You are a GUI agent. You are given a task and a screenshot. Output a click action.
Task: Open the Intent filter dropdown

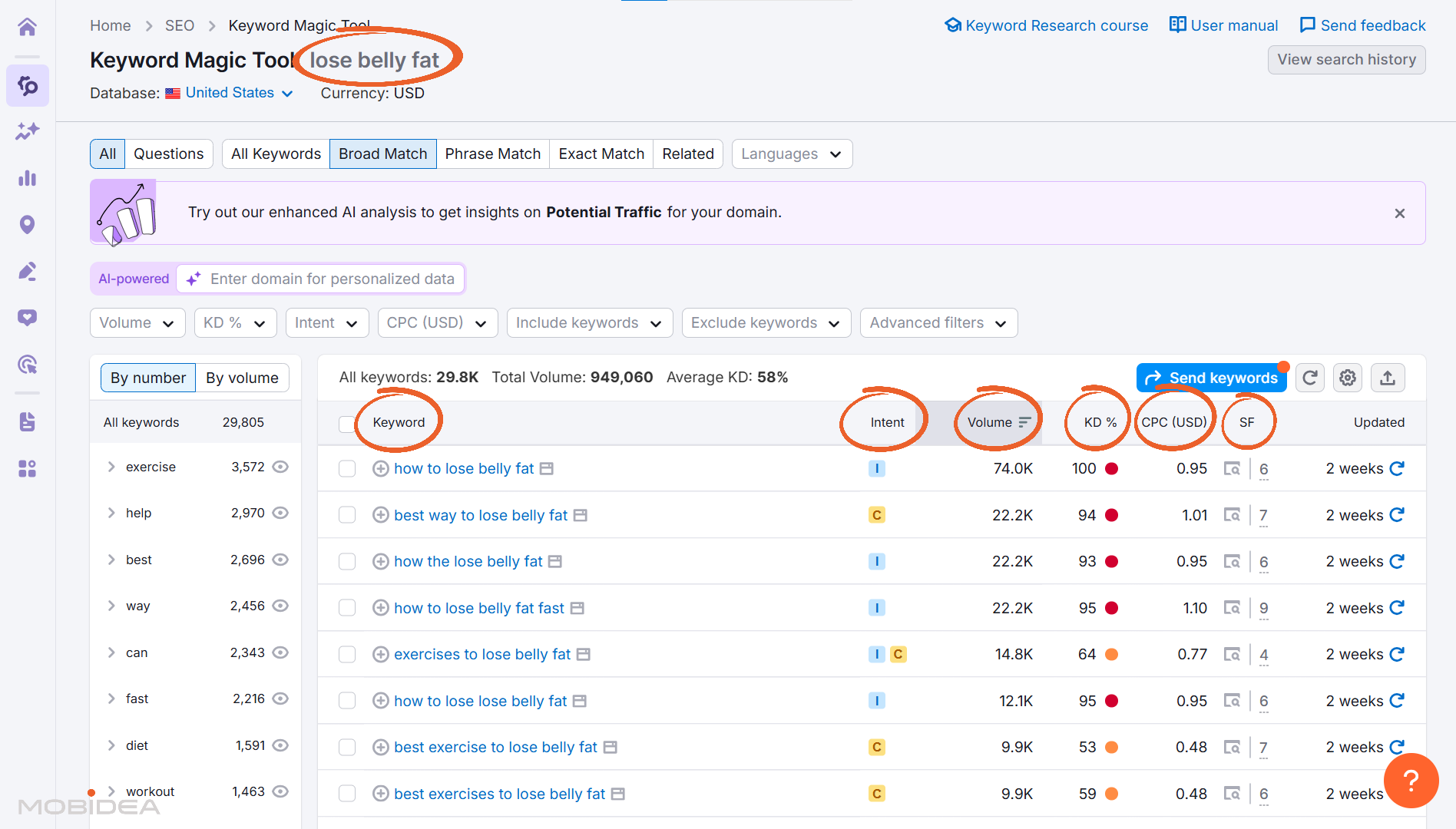pos(326,323)
